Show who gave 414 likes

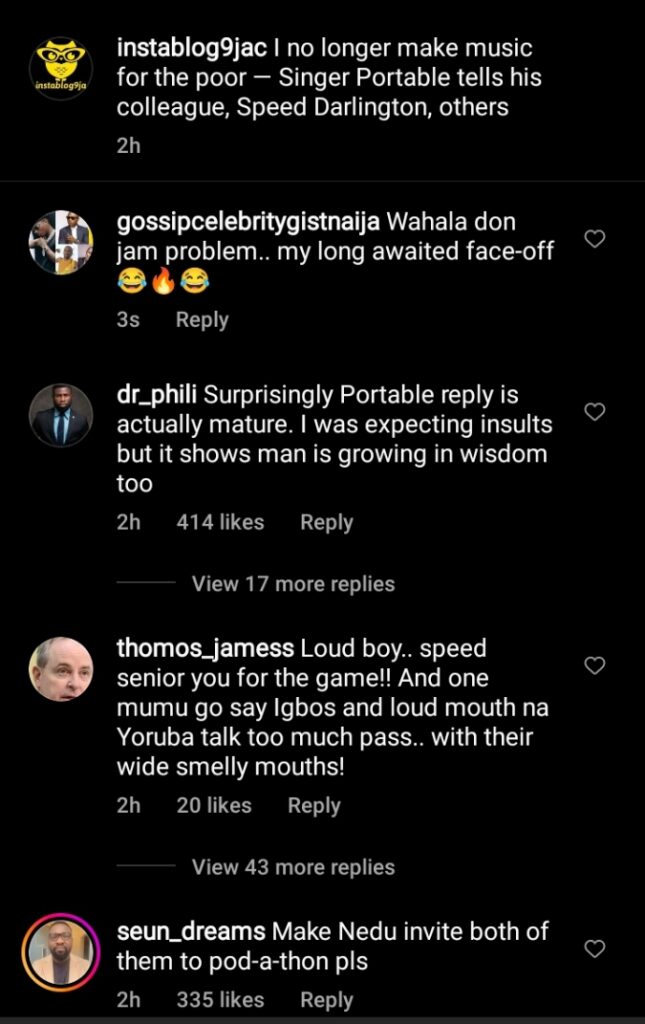click(x=220, y=522)
